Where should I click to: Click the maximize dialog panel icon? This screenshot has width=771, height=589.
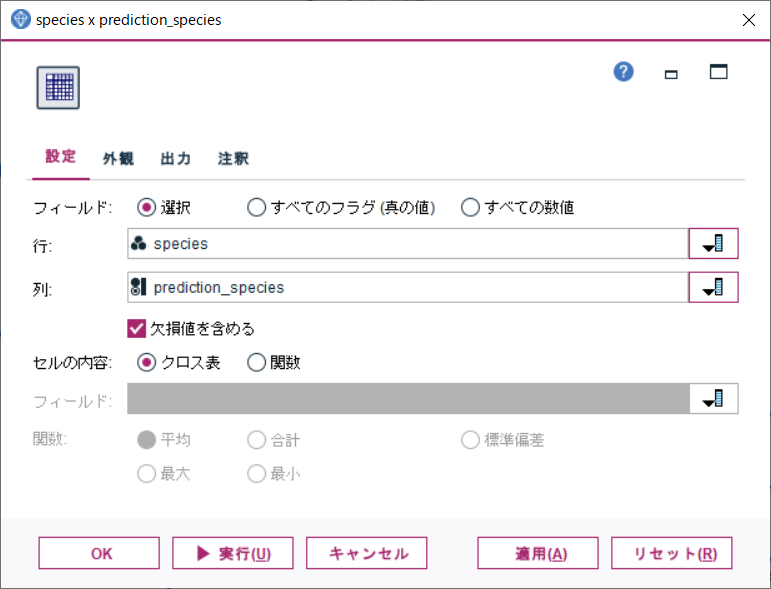click(x=718, y=72)
